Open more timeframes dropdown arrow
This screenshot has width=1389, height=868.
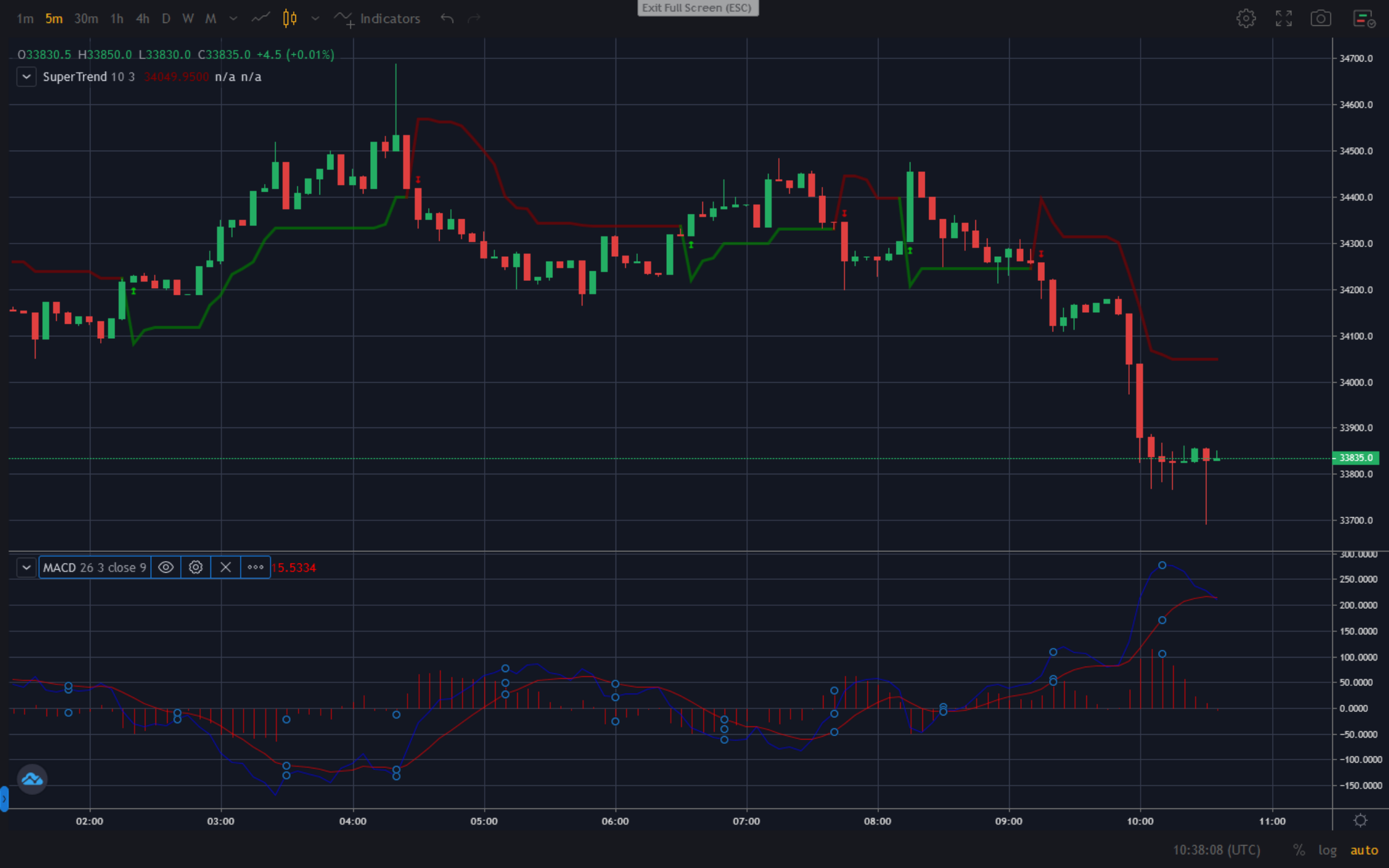click(x=233, y=19)
